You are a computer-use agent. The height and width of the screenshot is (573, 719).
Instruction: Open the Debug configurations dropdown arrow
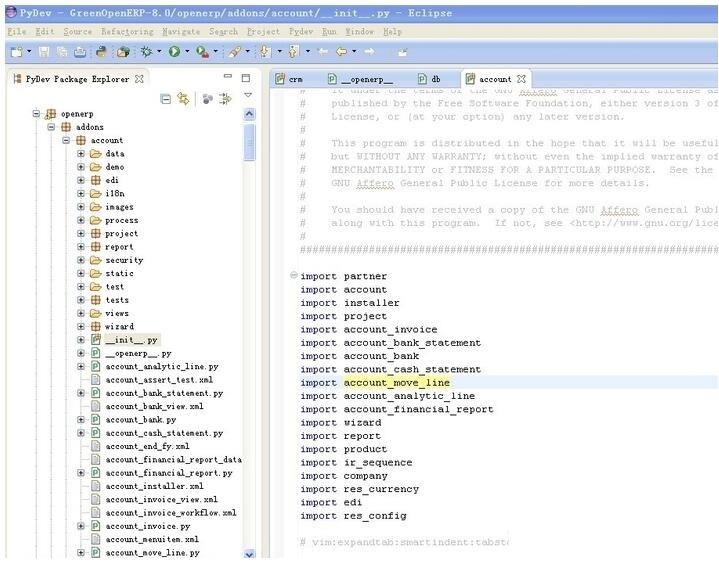(x=159, y=51)
